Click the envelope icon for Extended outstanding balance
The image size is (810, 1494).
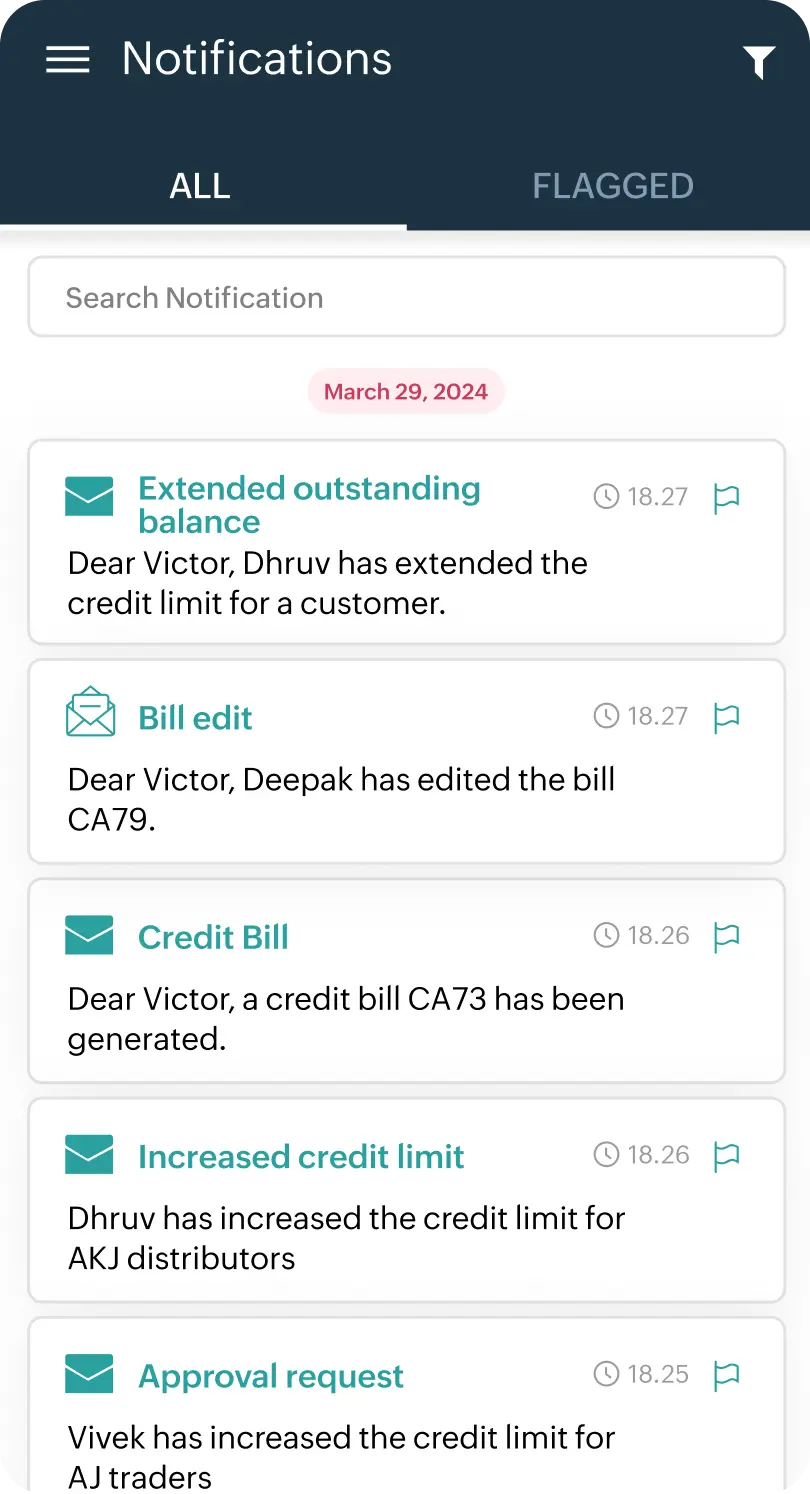coord(89,497)
